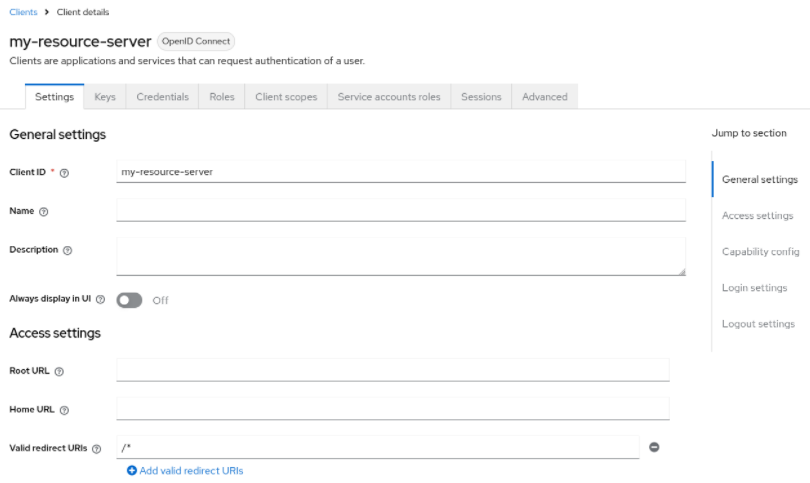Image resolution: width=810 pixels, height=483 pixels.
Task: Go to the Advanced tab
Action: point(544,97)
